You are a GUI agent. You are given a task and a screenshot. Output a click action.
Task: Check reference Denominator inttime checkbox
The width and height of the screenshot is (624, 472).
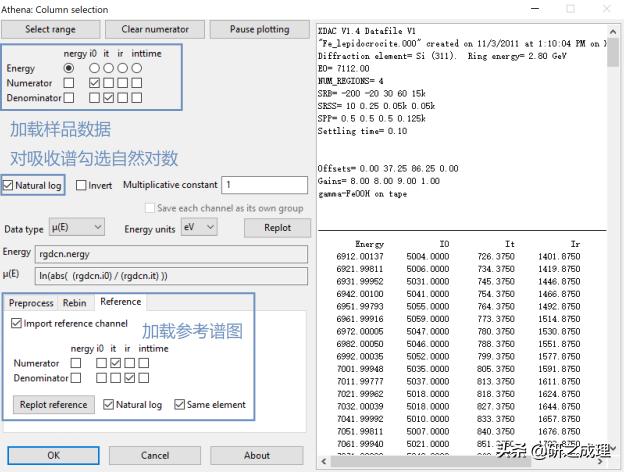coord(144,378)
